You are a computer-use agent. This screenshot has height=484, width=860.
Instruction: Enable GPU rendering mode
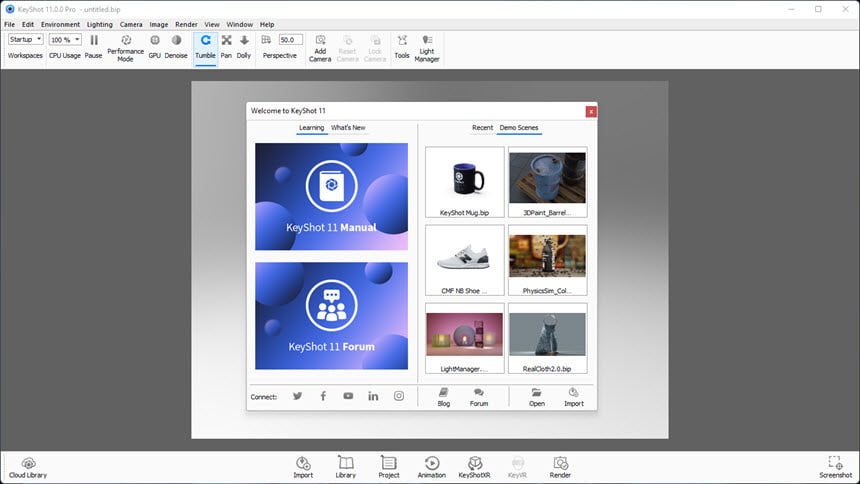pyautogui.click(x=155, y=47)
